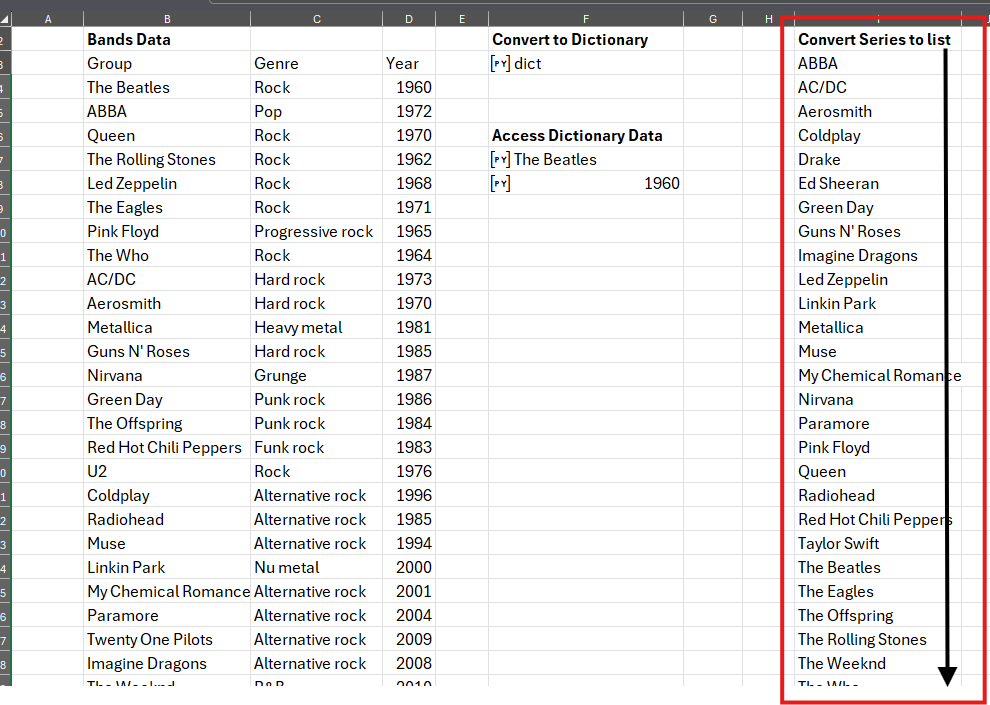The width and height of the screenshot is (990, 705).
Task: Select Drake in the series list column
Action: click(x=878, y=159)
